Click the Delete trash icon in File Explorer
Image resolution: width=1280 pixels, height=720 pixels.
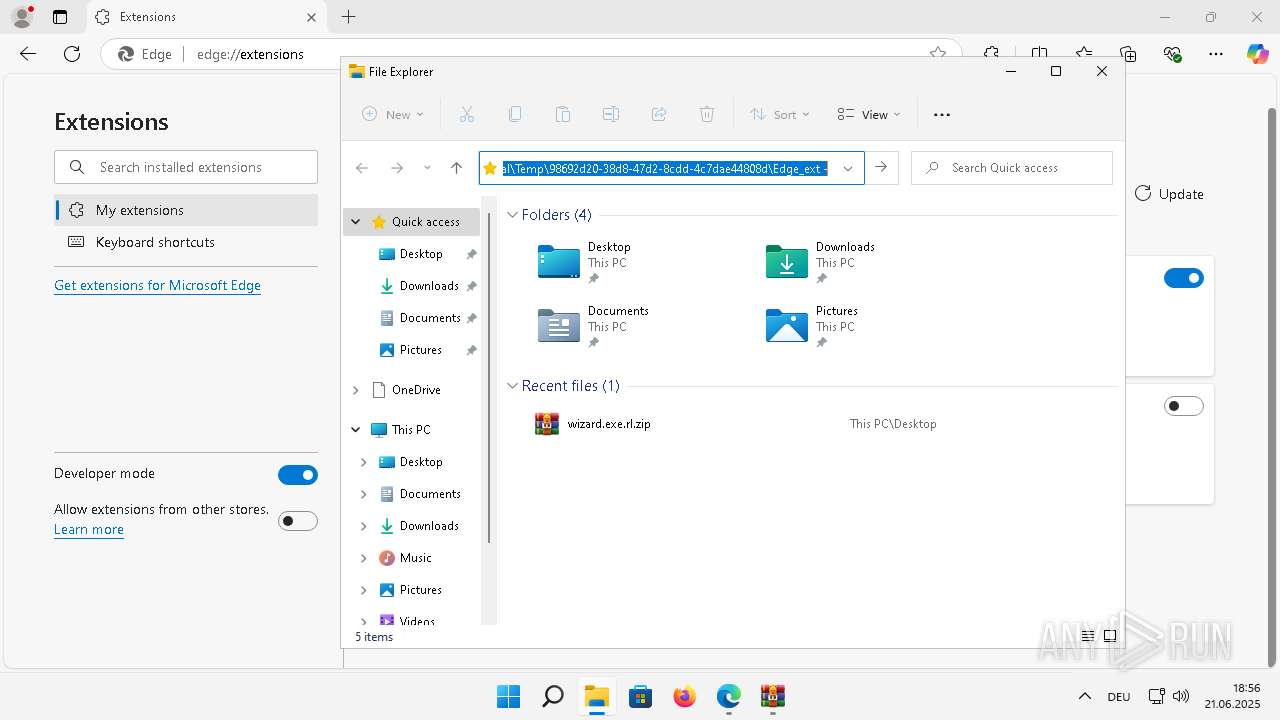[707, 114]
